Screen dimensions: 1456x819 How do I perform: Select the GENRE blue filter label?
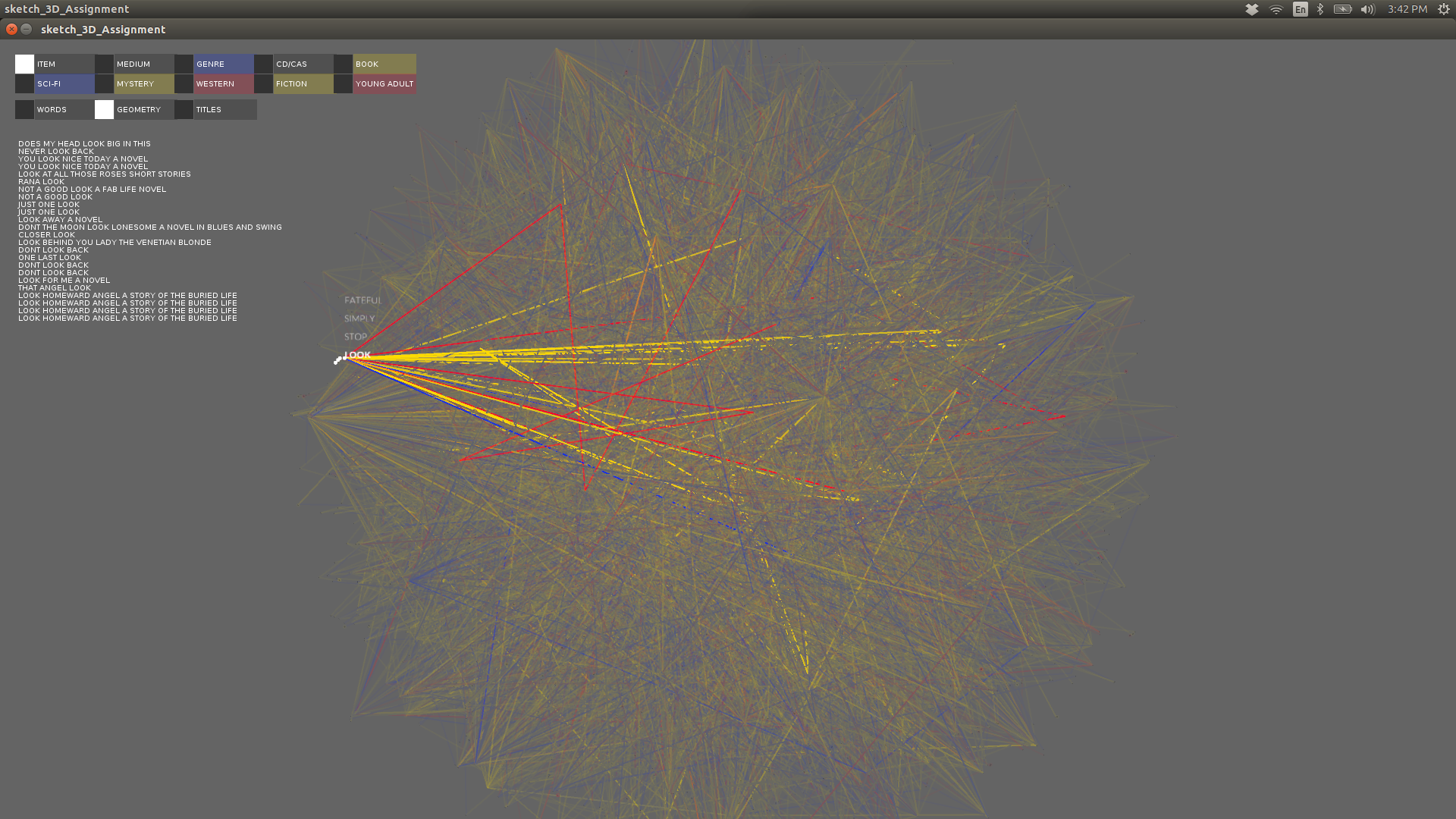(x=223, y=64)
